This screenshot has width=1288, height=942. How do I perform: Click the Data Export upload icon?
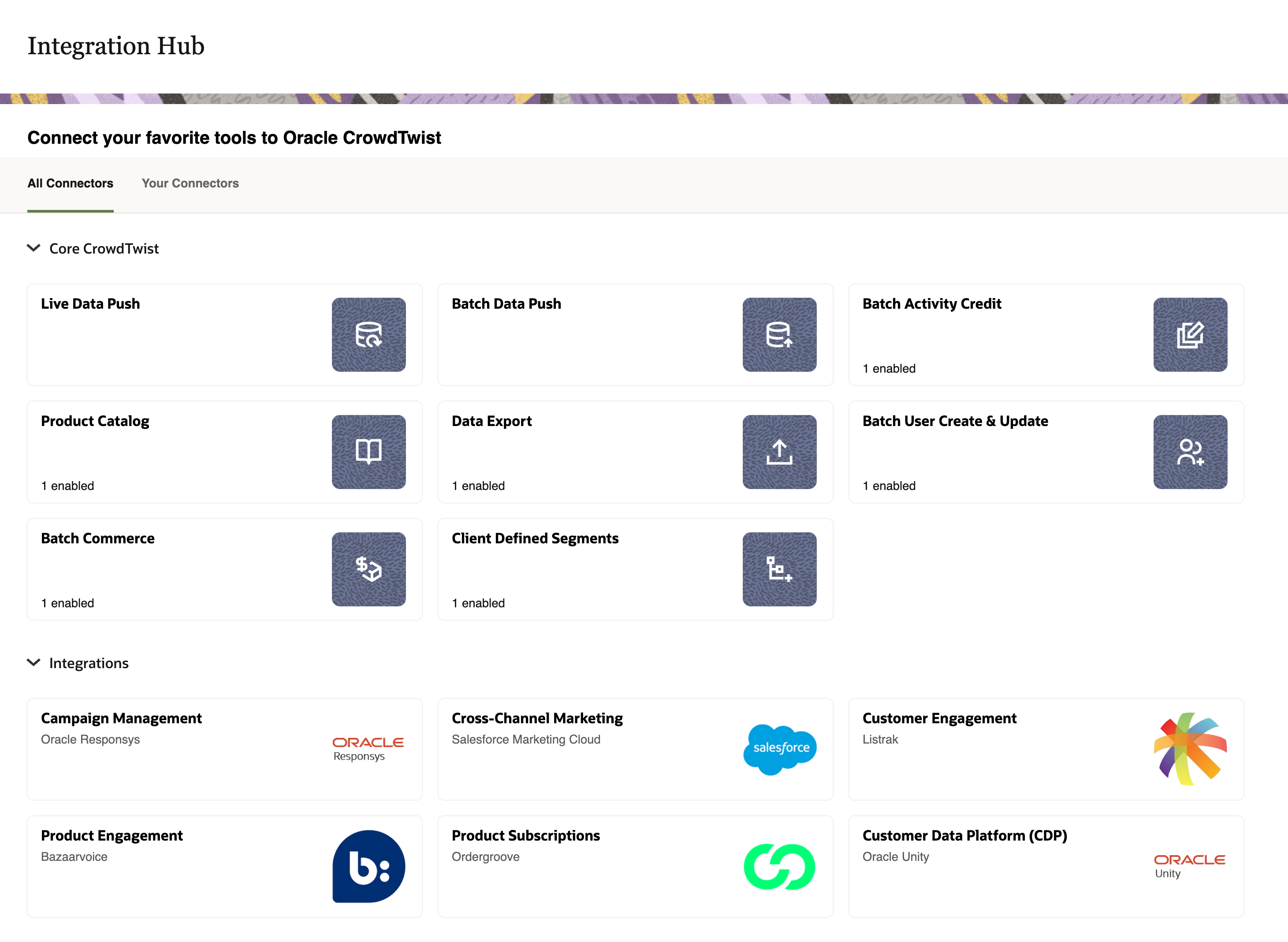click(779, 452)
